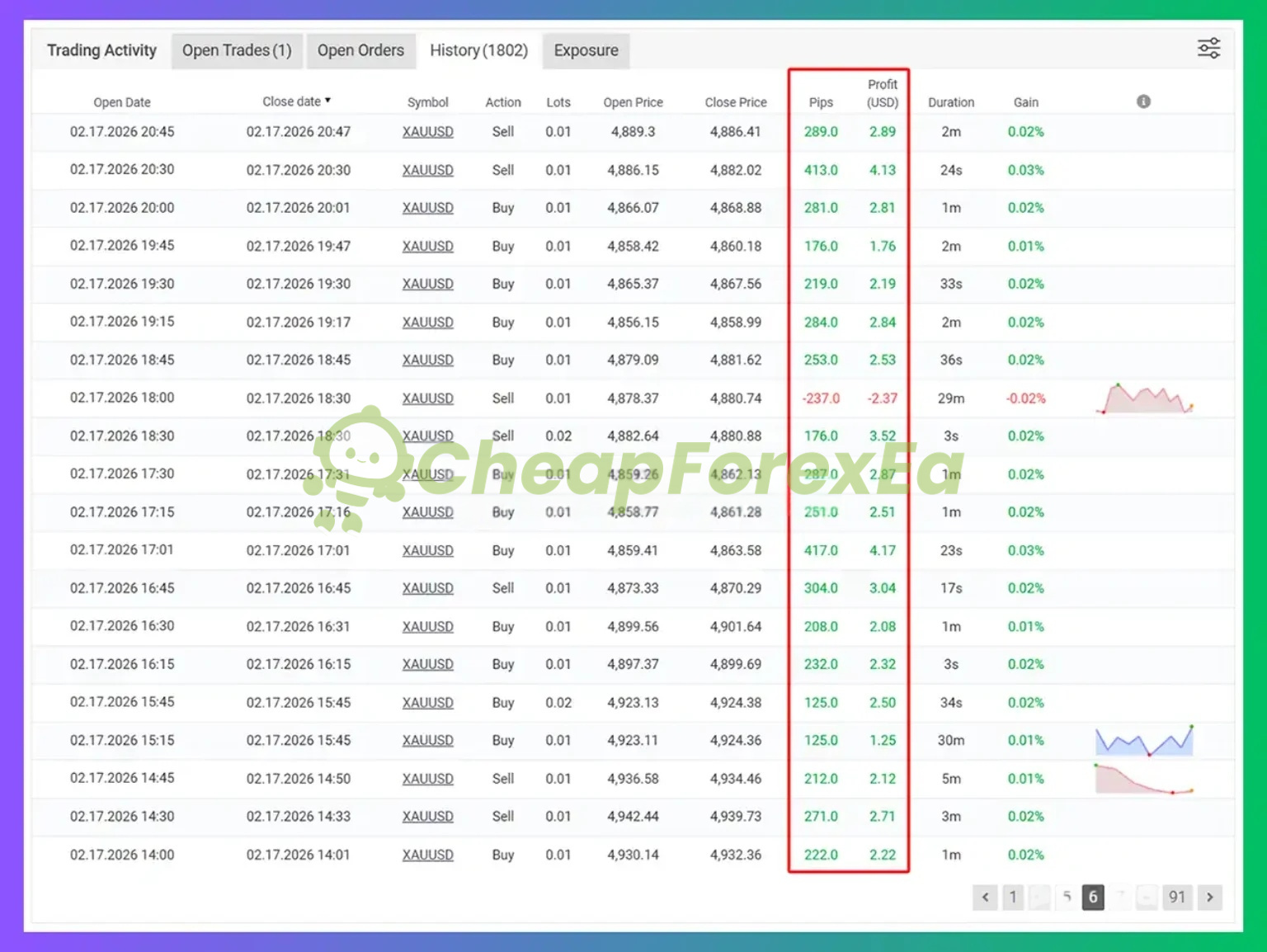The height and width of the screenshot is (952, 1267).
Task: Open XAUUSD link in 18:45 trade row
Action: coord(427,360)
